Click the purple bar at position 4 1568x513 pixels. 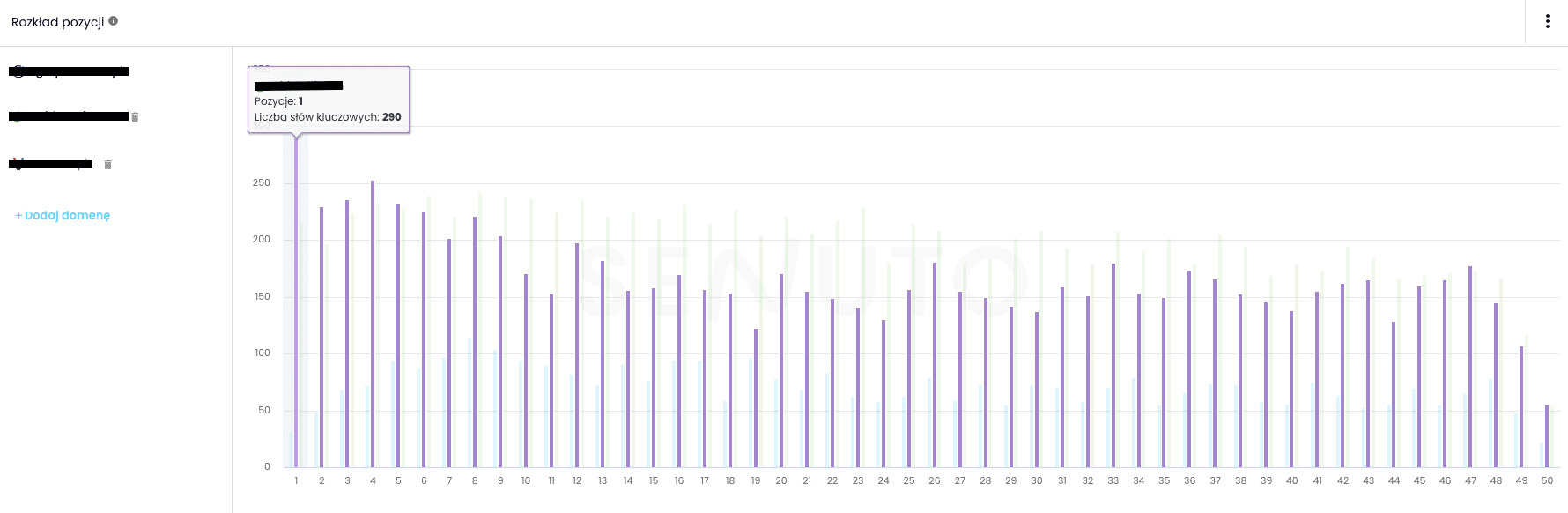373,324
